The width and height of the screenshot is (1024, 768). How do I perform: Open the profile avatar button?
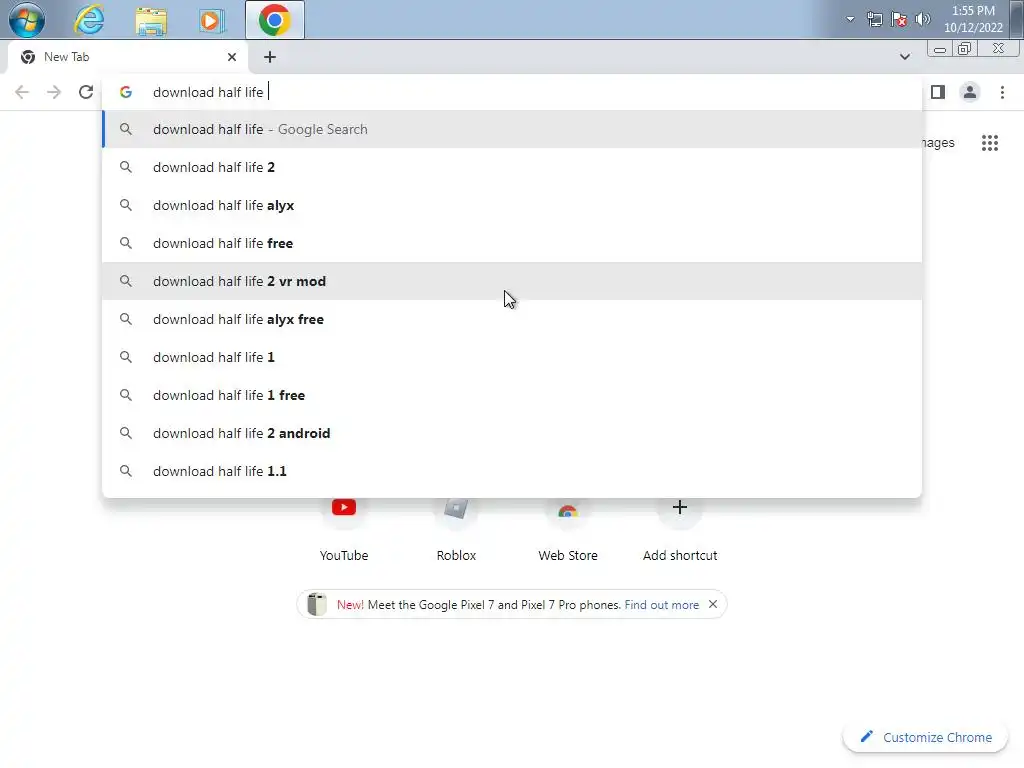pyautogui.click(x=970, y=92)
